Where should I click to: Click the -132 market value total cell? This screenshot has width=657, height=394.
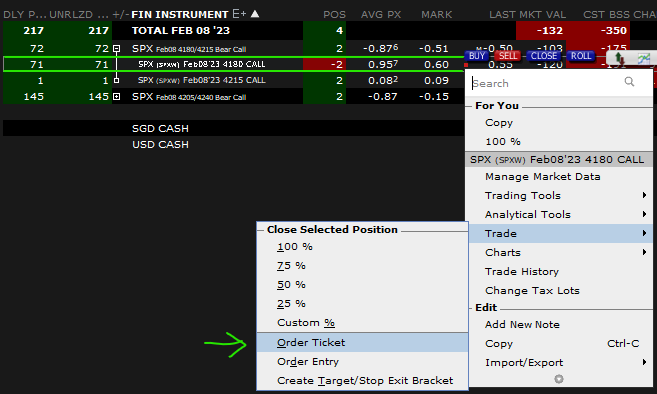541,31
